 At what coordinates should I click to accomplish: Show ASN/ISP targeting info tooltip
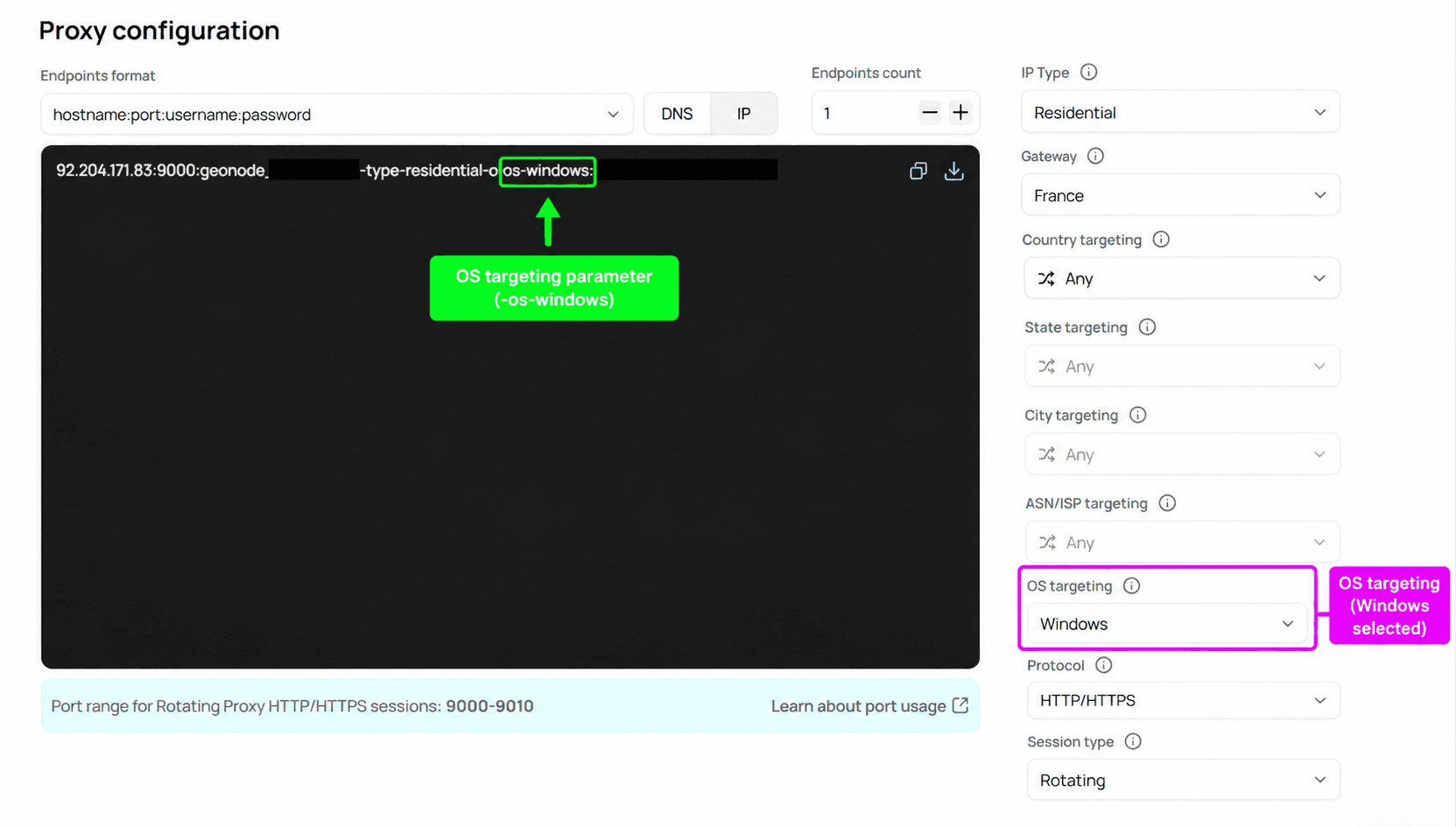pyautogui.click(x=1167, y=502)
